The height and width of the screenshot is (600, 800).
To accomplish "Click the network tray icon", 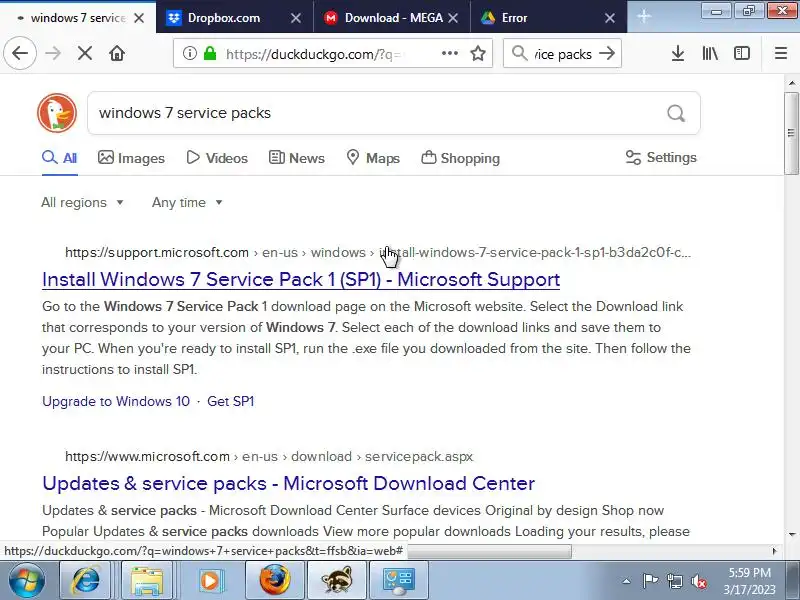I will pyautogui.click(x=674, y=581).
